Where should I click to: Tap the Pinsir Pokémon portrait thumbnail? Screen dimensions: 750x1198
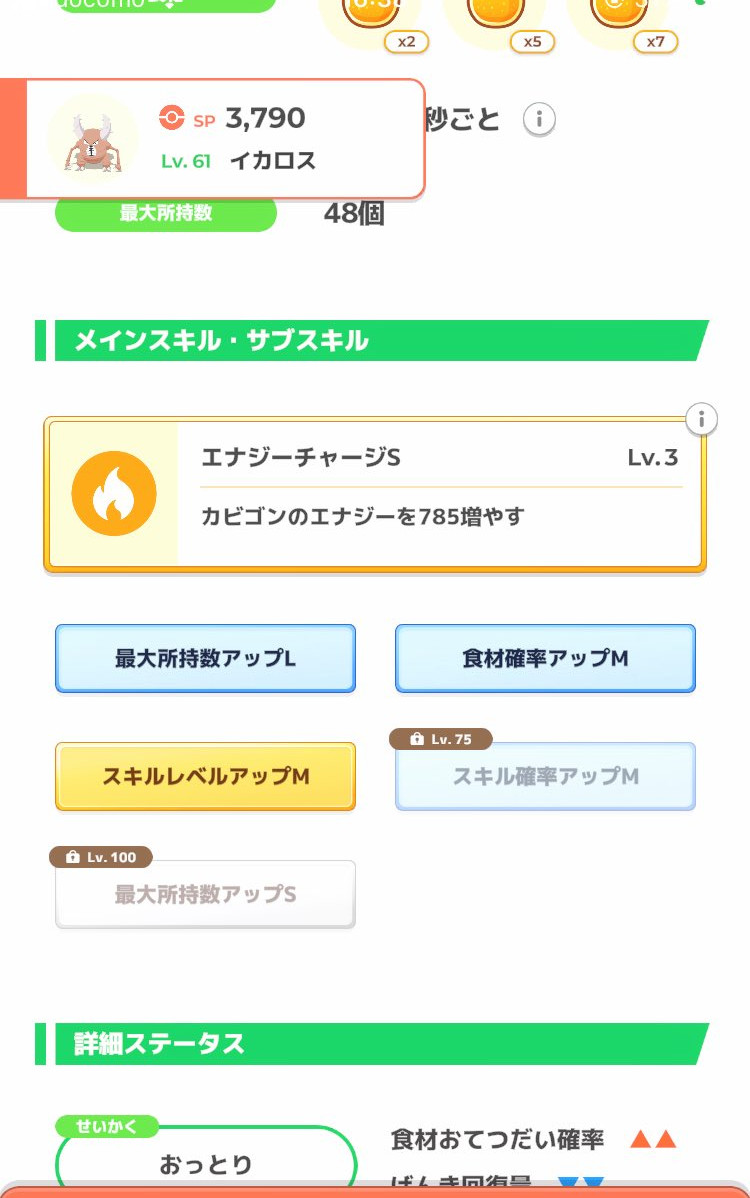pos(92,138)
